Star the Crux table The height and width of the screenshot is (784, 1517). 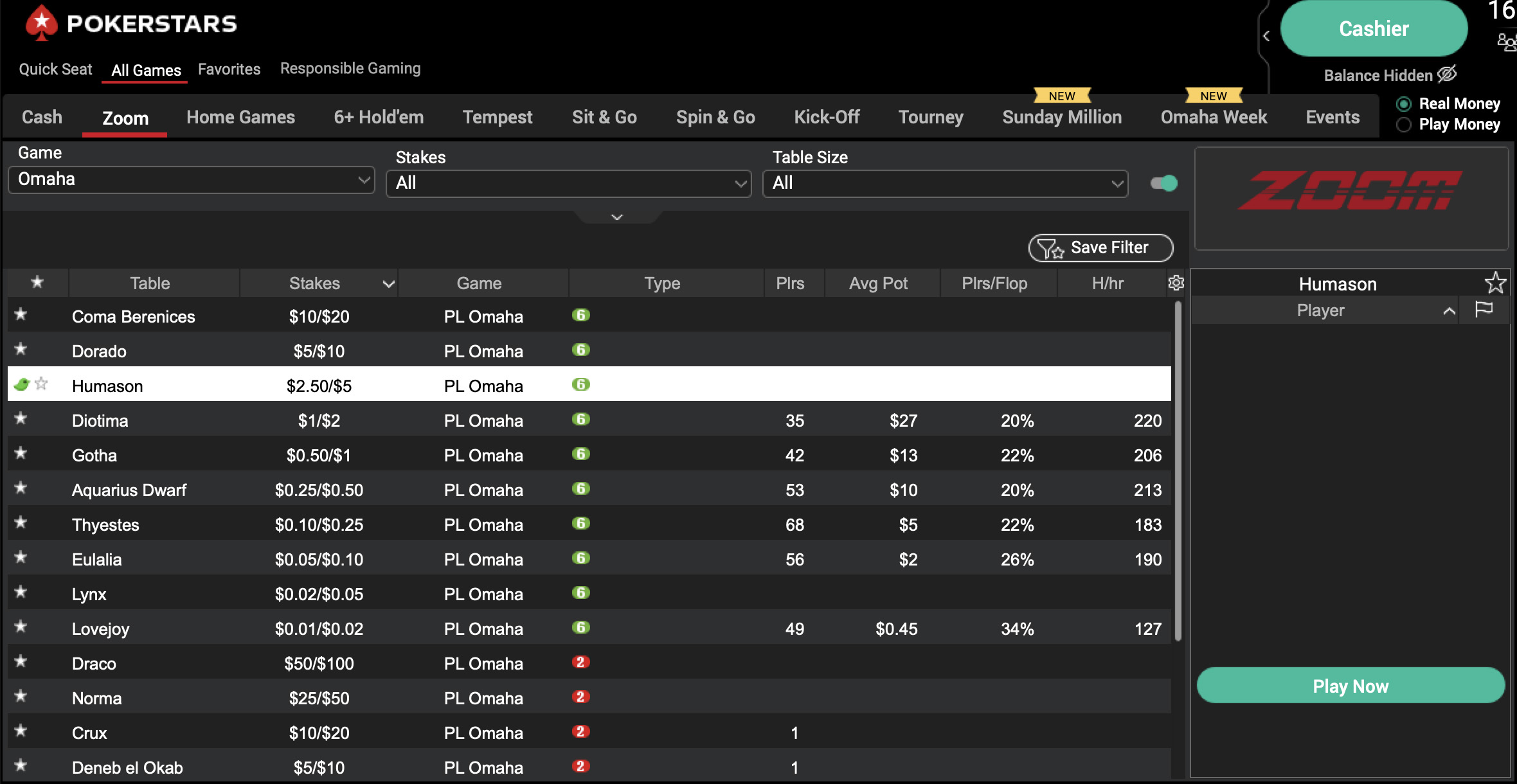tap(21, 731)
